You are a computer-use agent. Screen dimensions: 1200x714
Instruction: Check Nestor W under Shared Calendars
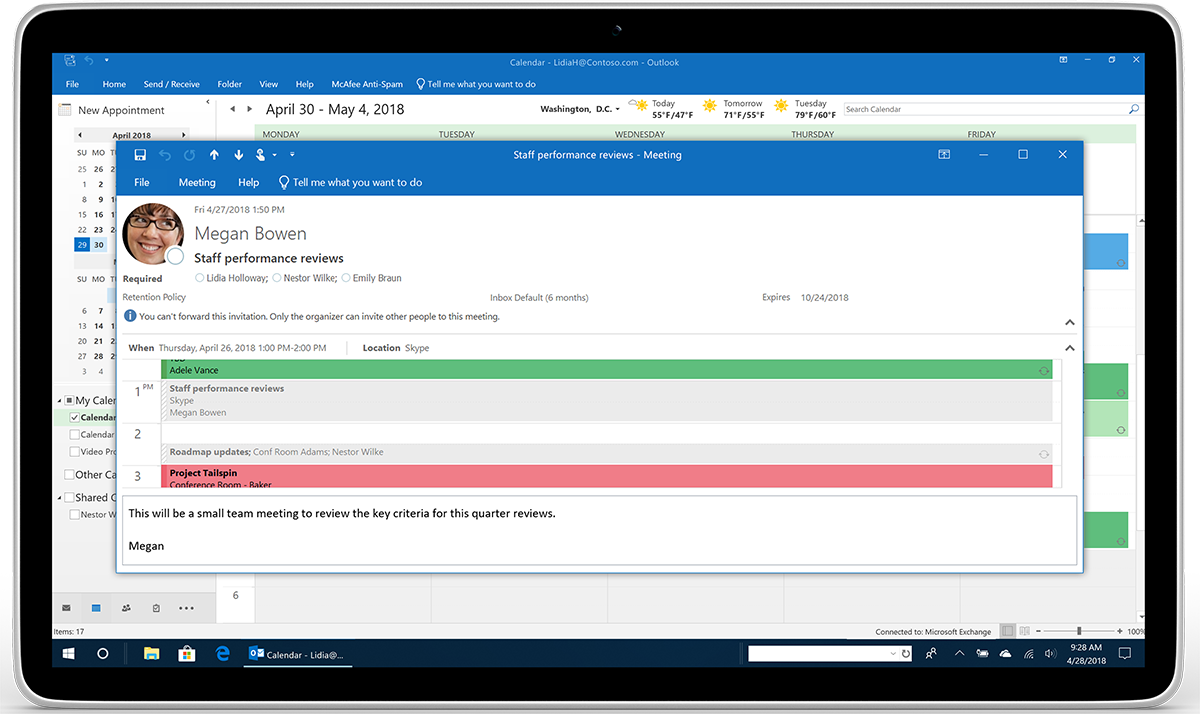point(74,514)
